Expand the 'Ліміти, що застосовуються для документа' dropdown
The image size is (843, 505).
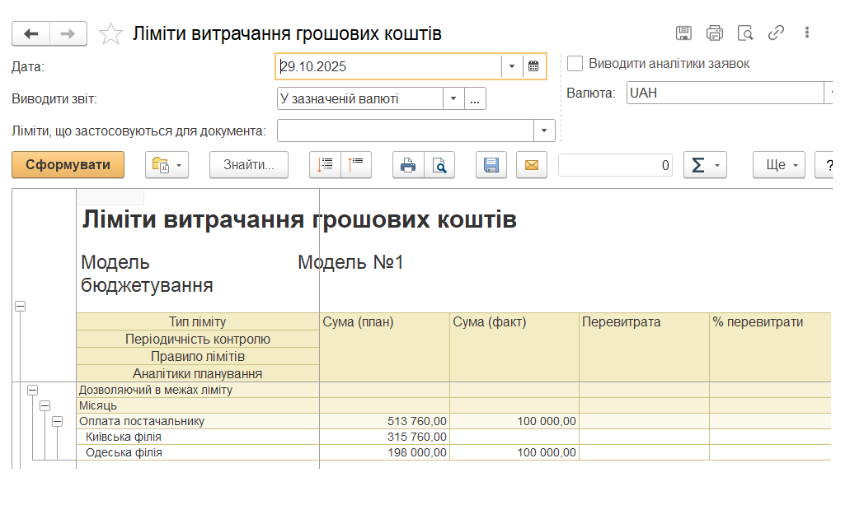click(x=545, y=131)
